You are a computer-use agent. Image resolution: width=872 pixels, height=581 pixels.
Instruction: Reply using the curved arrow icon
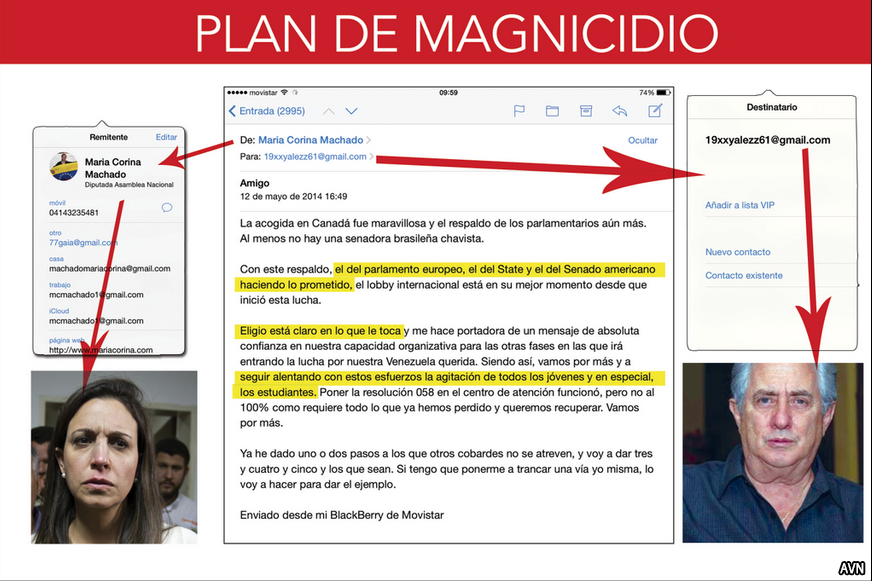[x=620, y=111]
